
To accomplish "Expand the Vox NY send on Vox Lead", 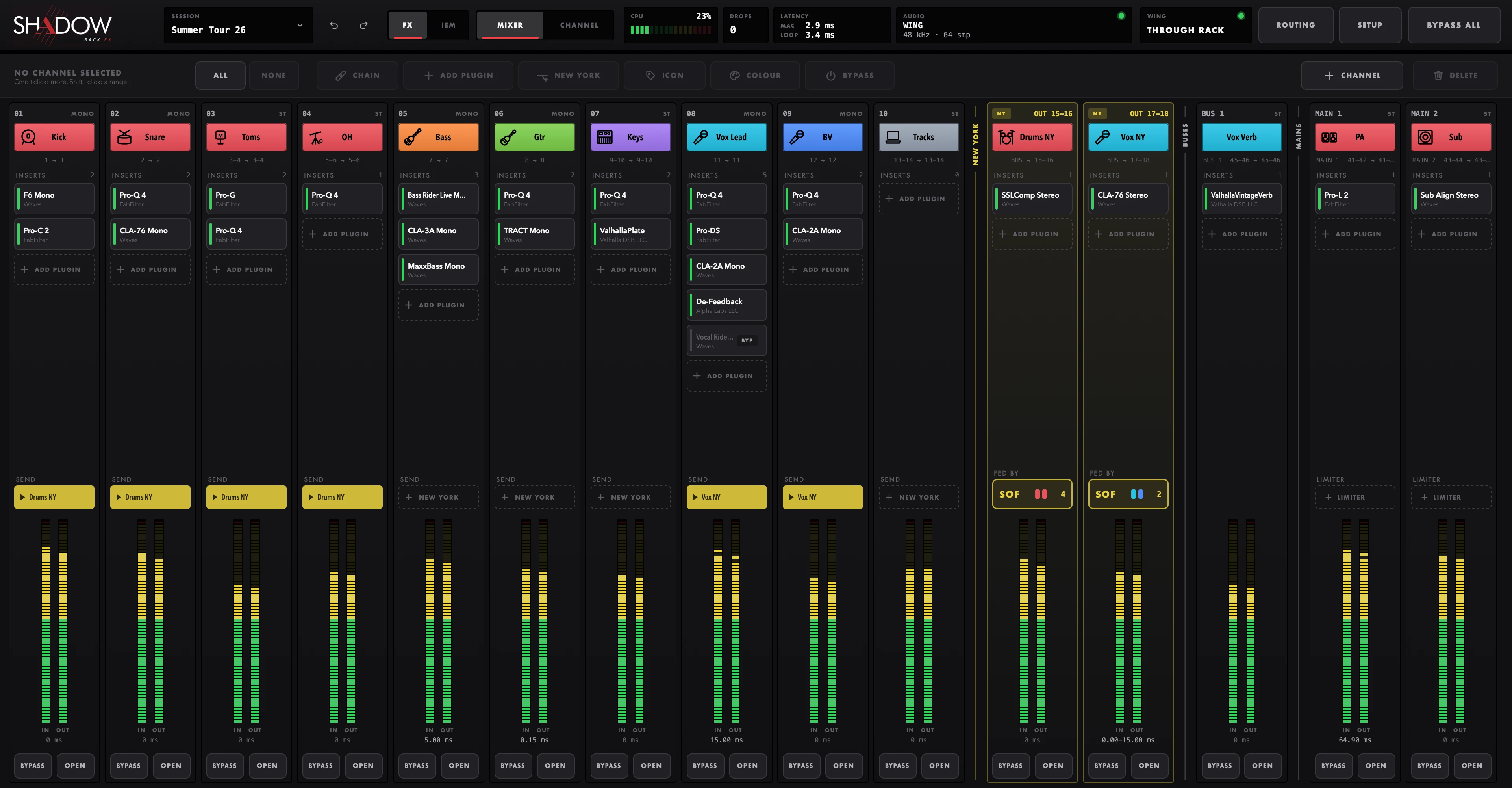I will click(x=726, y=497).
